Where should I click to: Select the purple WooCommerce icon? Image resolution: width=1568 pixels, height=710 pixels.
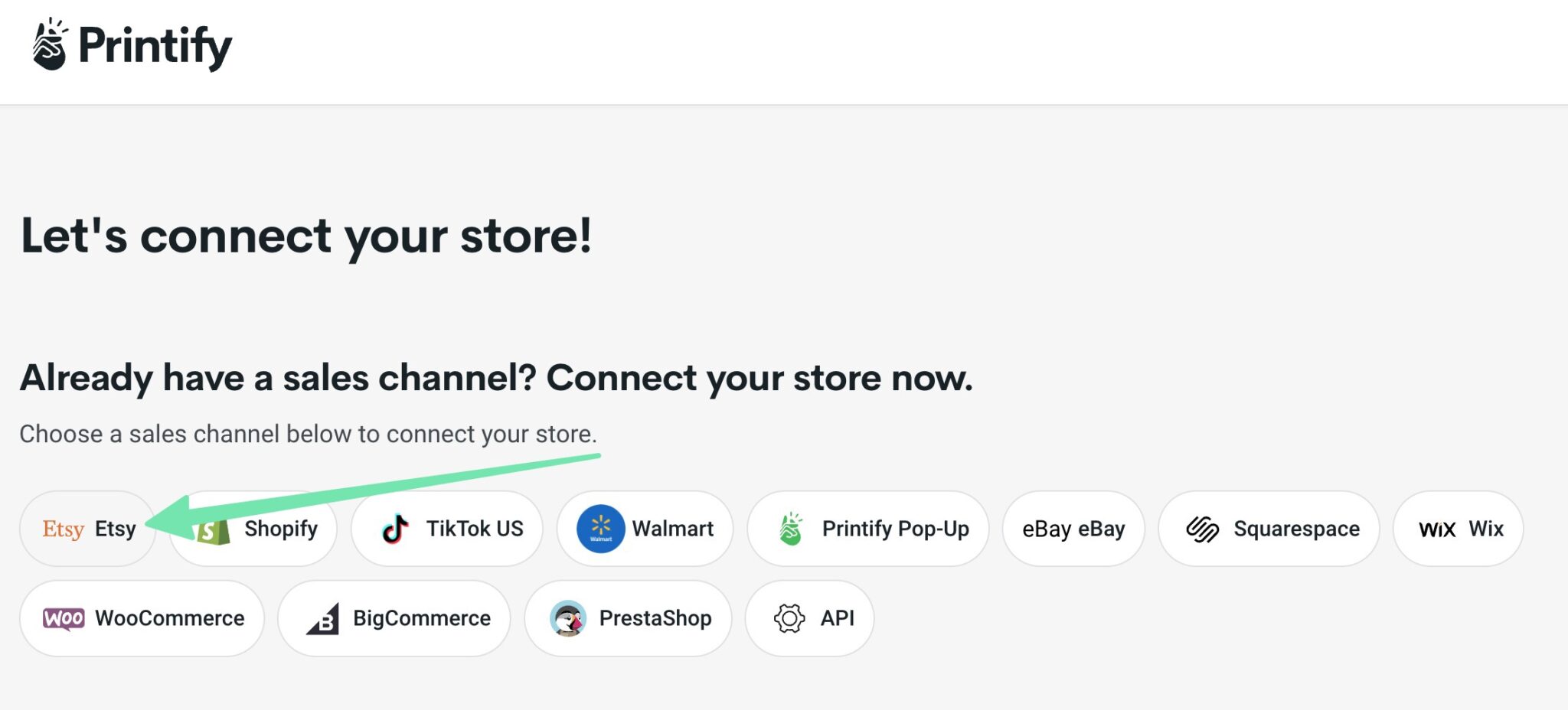(64, 618)
